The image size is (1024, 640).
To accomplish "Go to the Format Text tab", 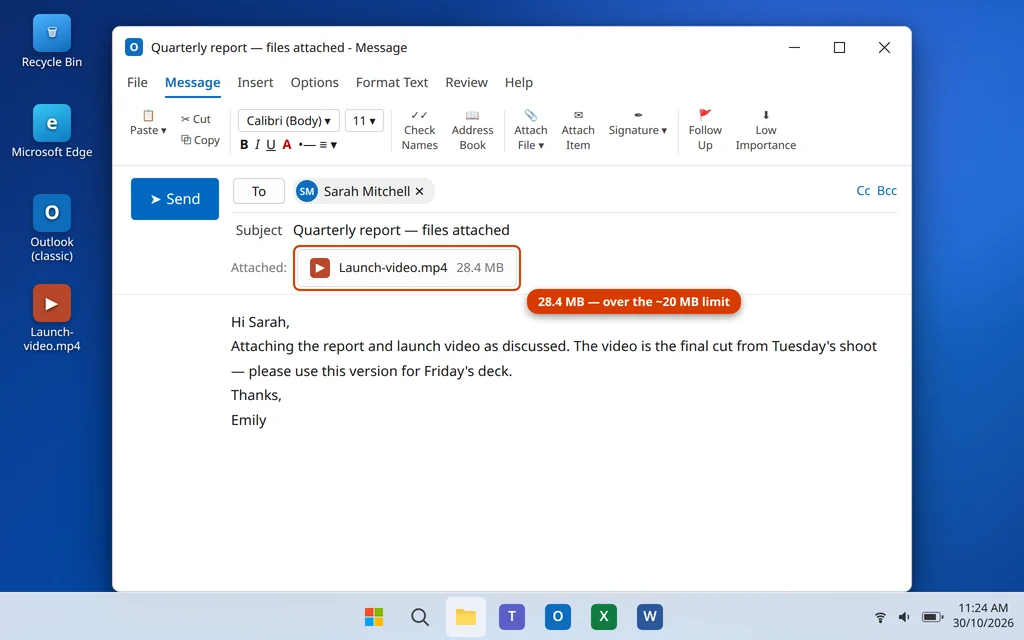I will (x=392, y=82).
